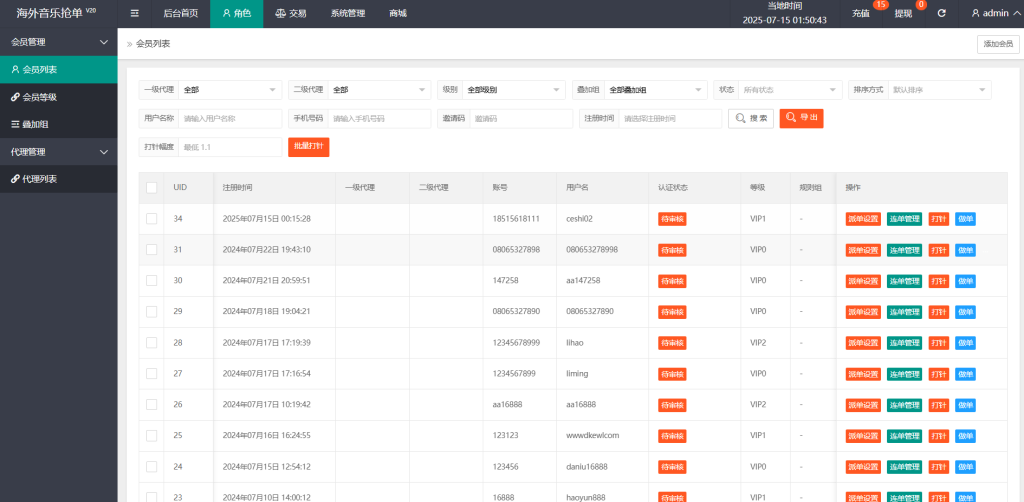
Task: Open the 代理列表 sidebar item
Action: [x=59, y=179]
